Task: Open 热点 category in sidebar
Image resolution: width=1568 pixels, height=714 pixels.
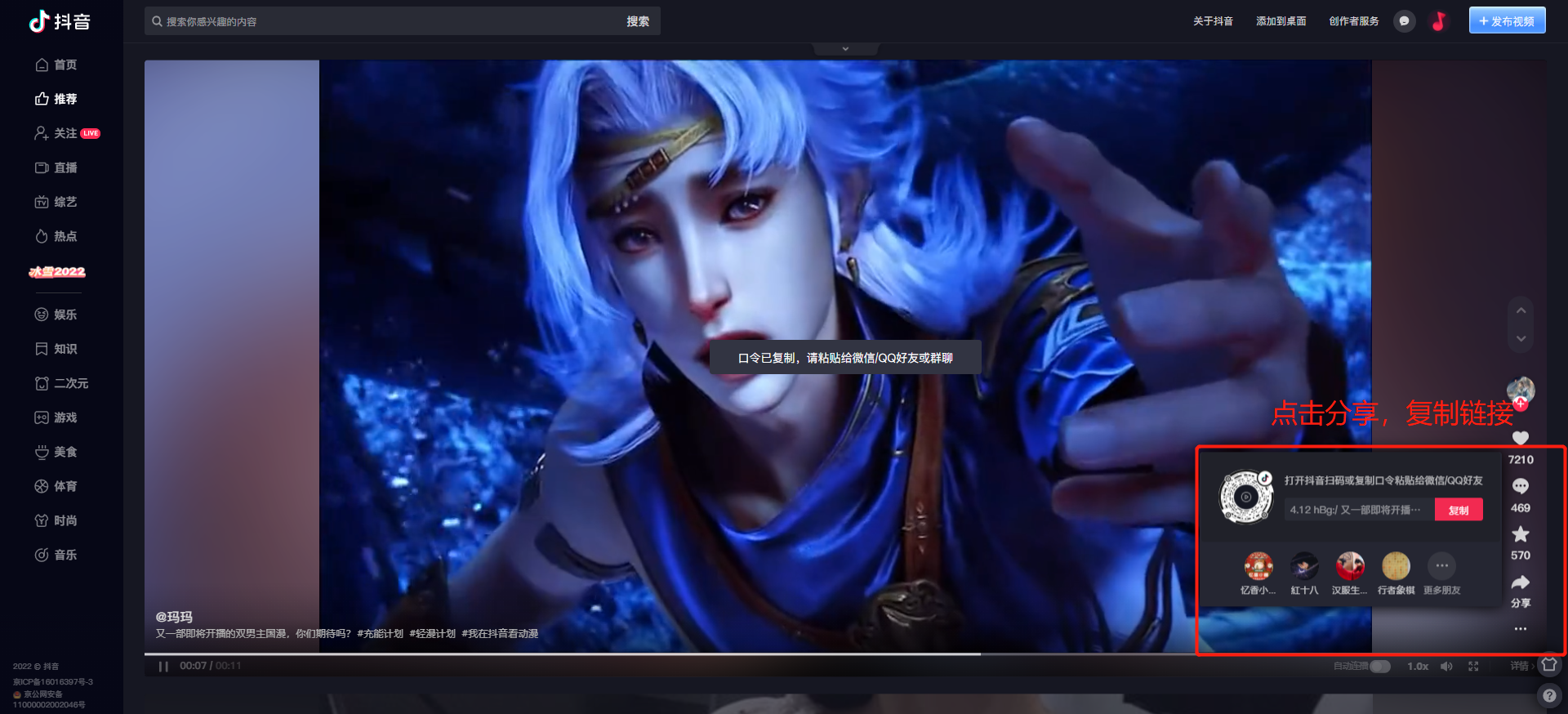Action: (x=56, y=236)
